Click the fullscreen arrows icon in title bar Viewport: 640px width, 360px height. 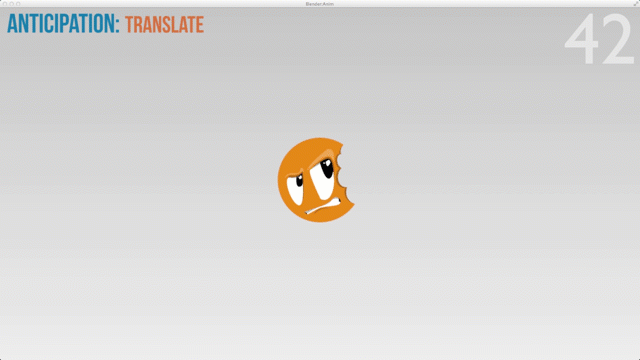point(636,3)
